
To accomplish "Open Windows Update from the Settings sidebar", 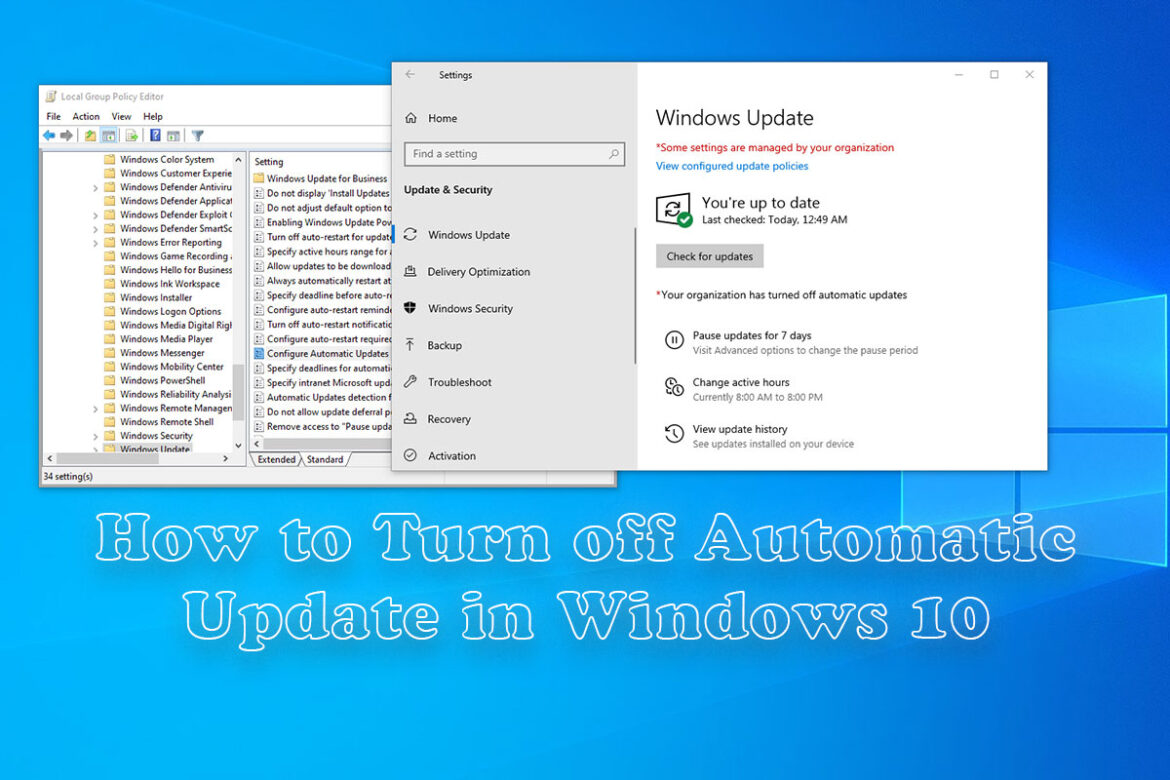I will (x=470, y=234).
